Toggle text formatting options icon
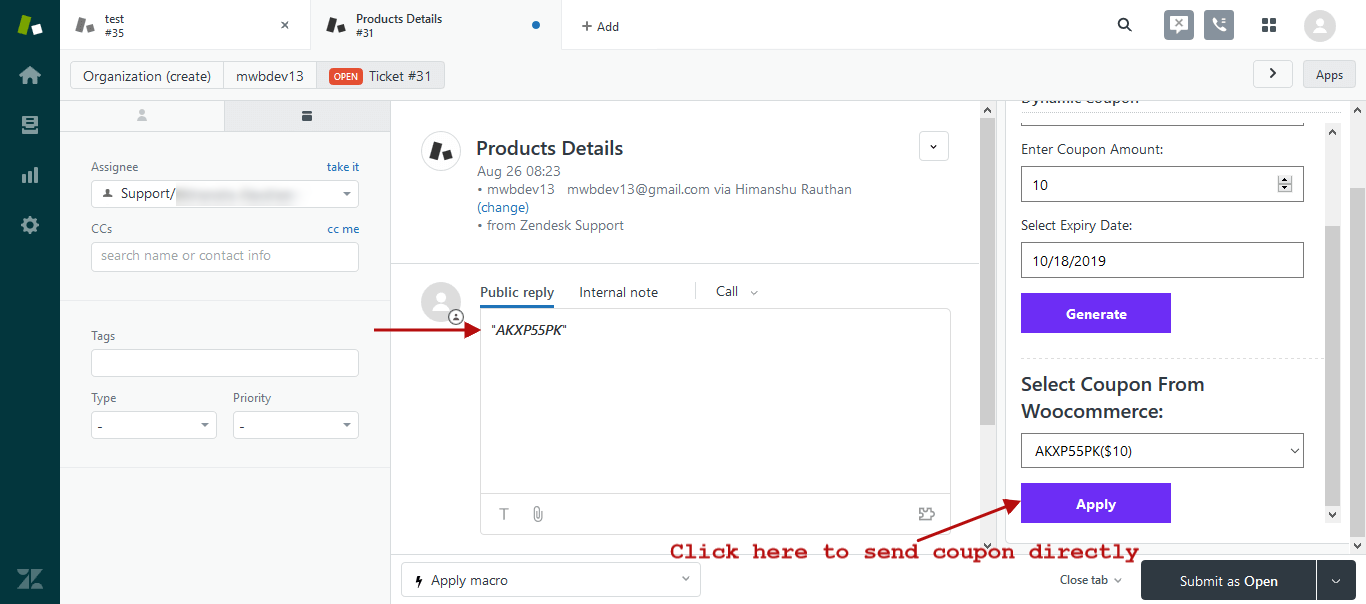 point(504,514)
